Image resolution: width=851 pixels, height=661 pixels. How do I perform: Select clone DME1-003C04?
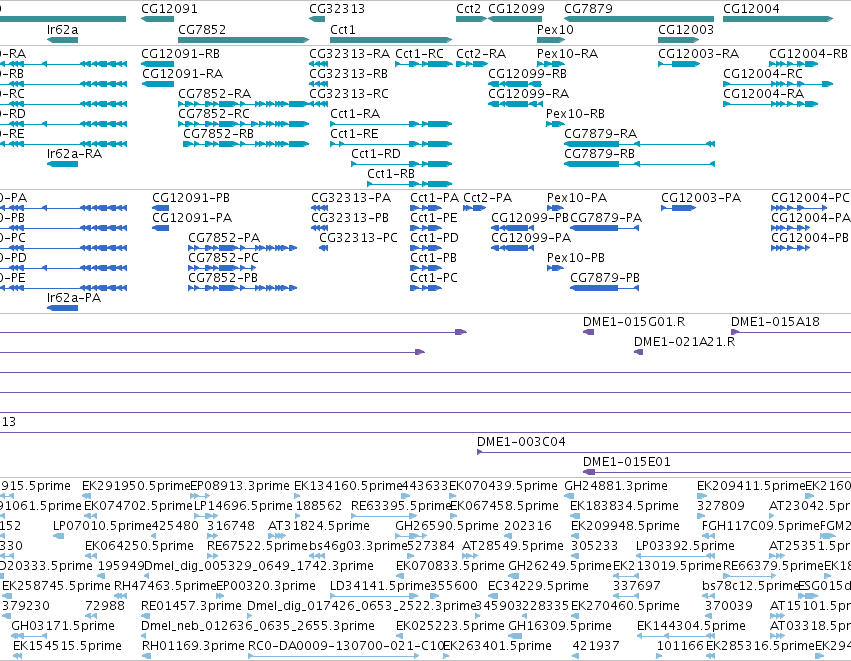pos(521,442)
